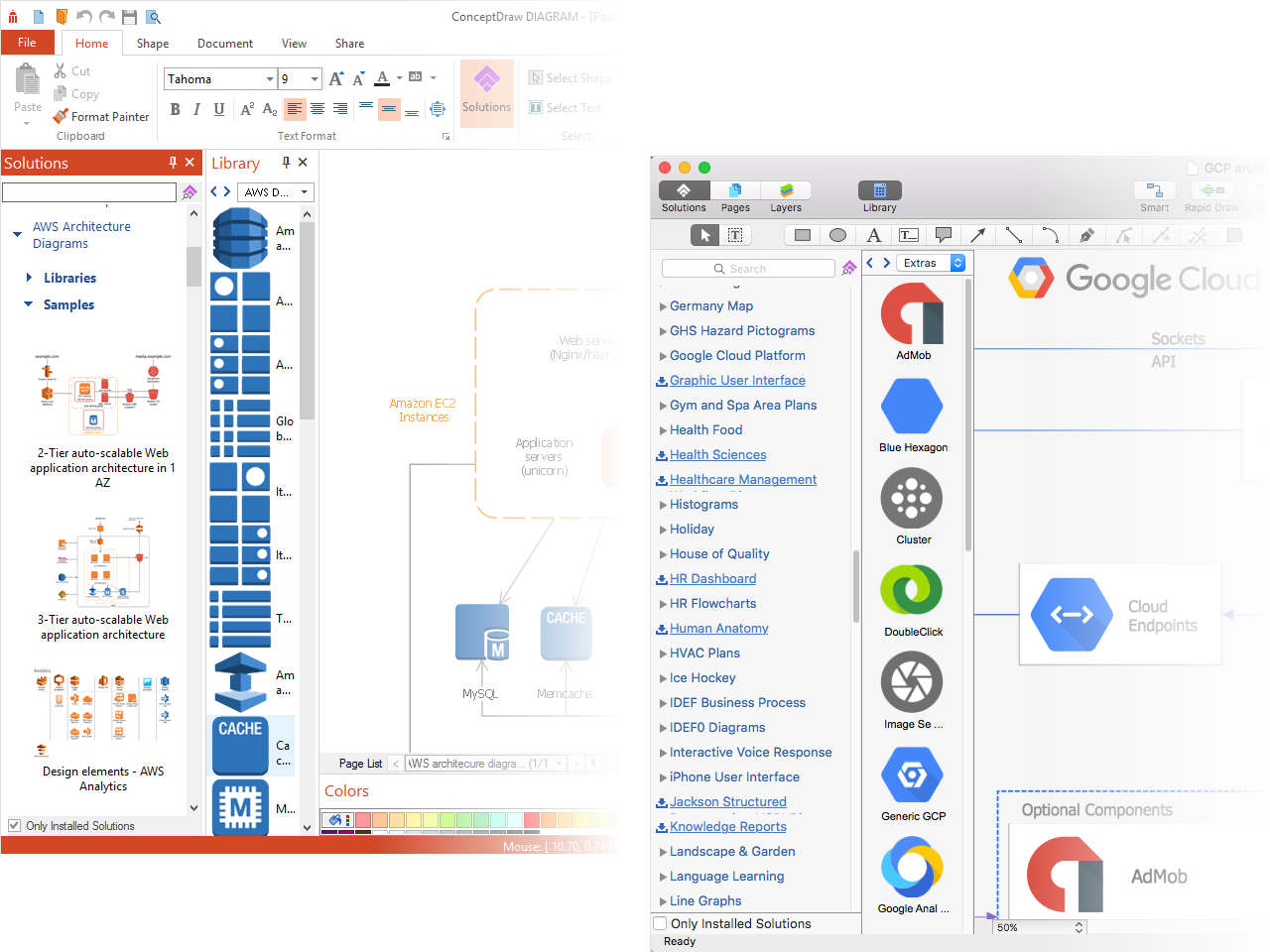Click the Save icon in quick access toolbar
Image resolution: width=1270 pixels, height=952 pixels.
click(130, 17)
